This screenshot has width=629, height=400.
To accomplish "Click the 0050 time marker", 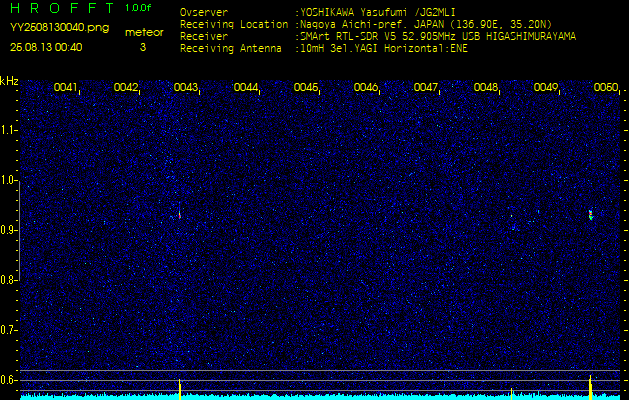I will (605, 87).
